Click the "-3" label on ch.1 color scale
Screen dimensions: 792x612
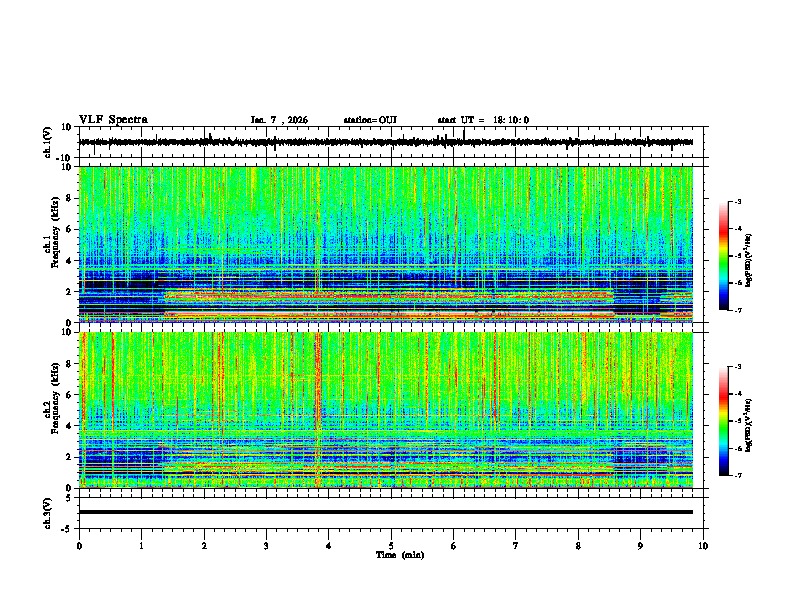[x=737, y=201]
